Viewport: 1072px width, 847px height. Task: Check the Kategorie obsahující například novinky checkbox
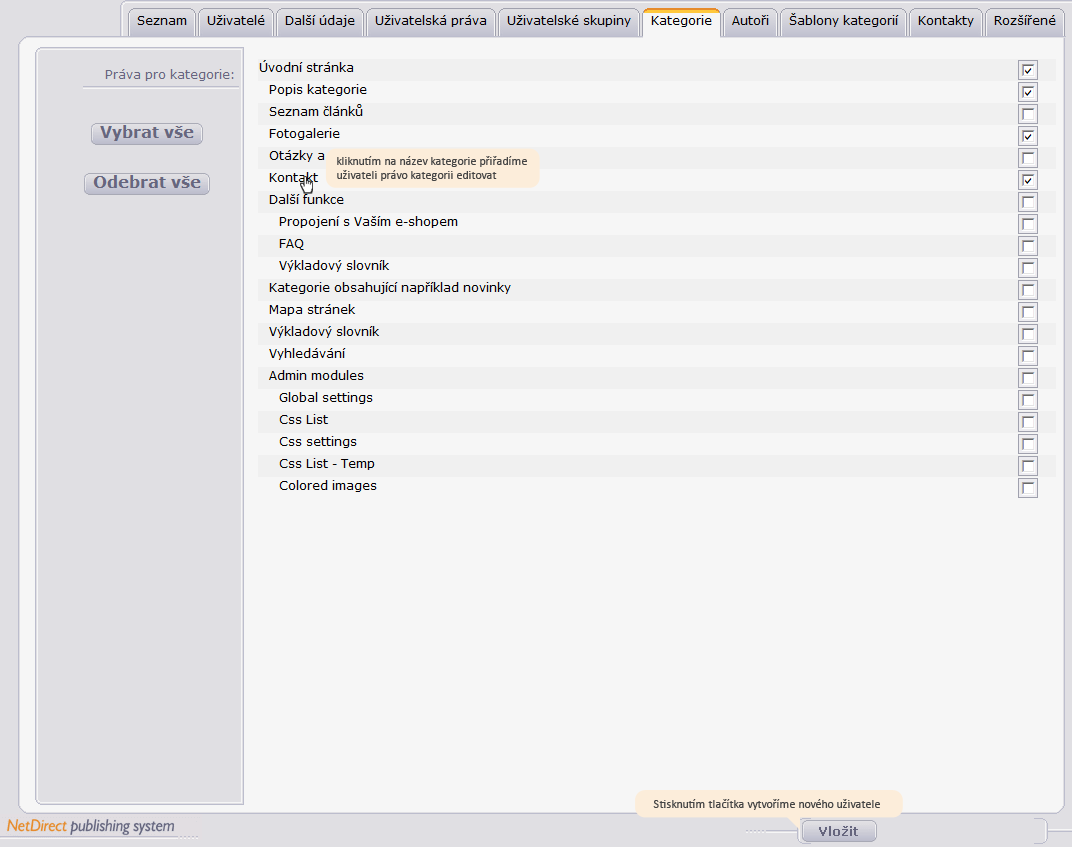1028,290
